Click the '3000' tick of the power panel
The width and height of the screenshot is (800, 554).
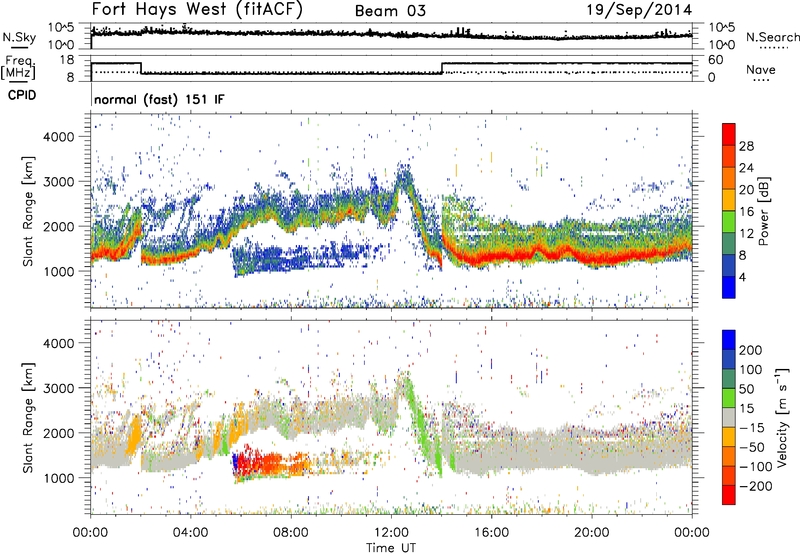[58, 182]
